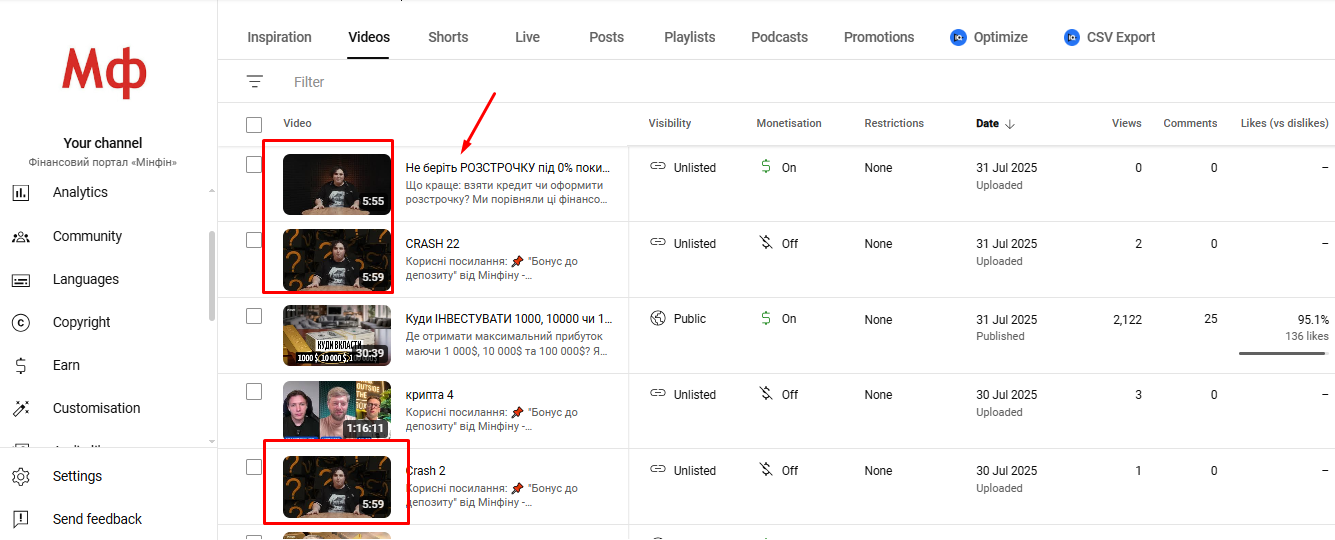The image size is (1335, 540).
Task: Switch to the Shorts tab
Action: tap(448, 37)
